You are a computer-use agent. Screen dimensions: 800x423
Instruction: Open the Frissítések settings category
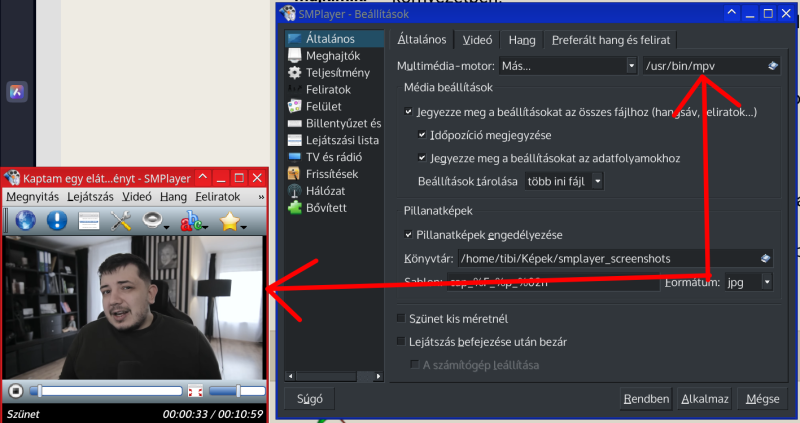pos(334,173)
